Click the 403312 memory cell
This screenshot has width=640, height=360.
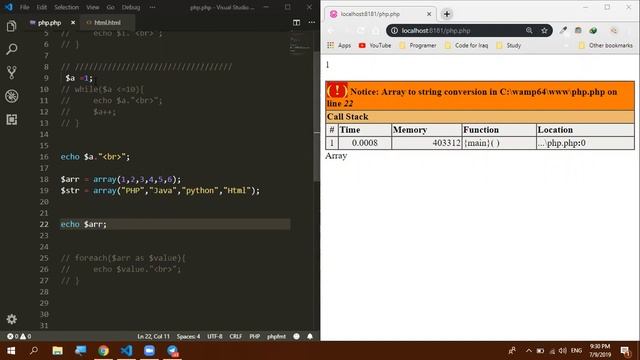point(427,143)
